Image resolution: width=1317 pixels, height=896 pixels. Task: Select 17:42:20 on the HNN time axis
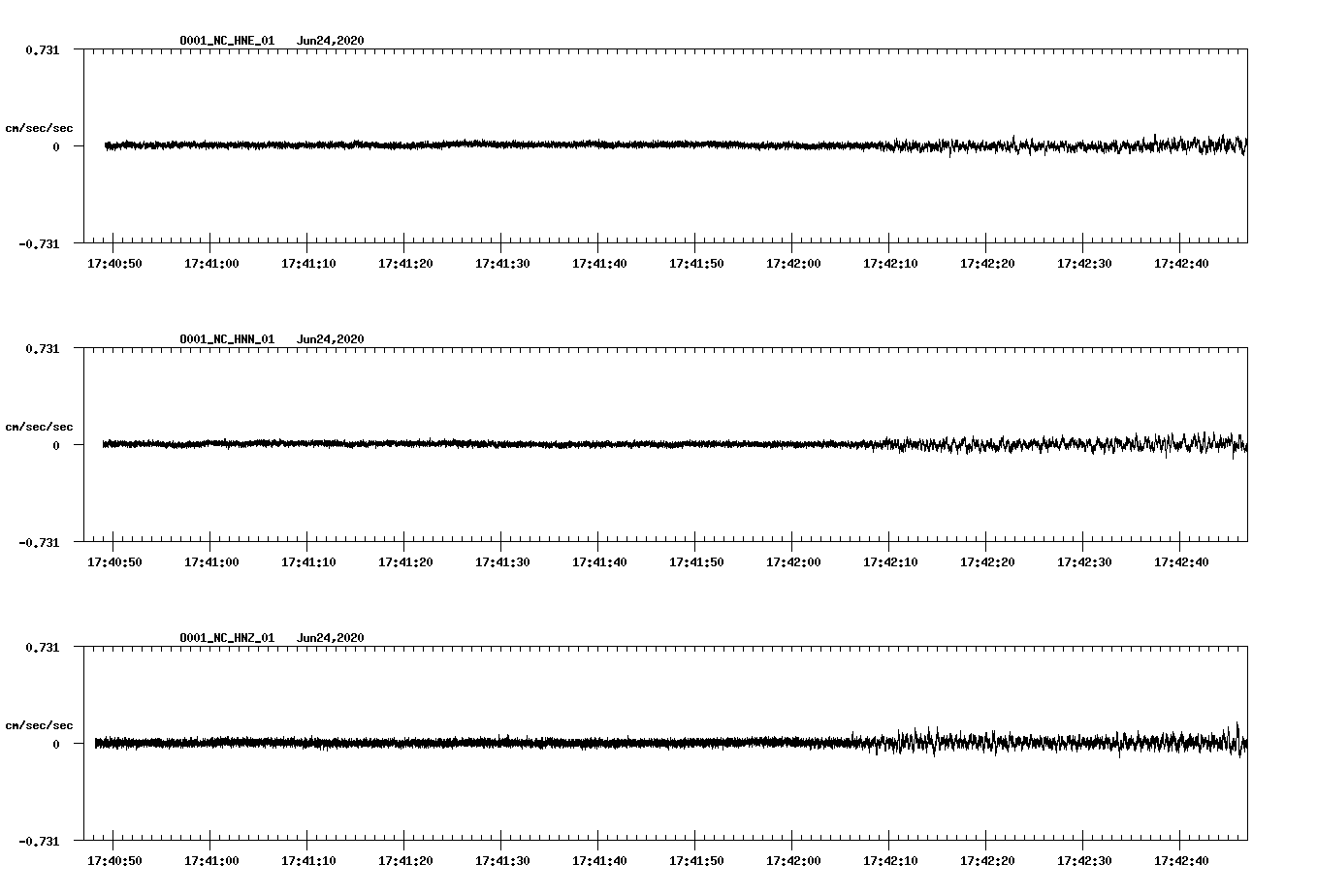(987, 561)
